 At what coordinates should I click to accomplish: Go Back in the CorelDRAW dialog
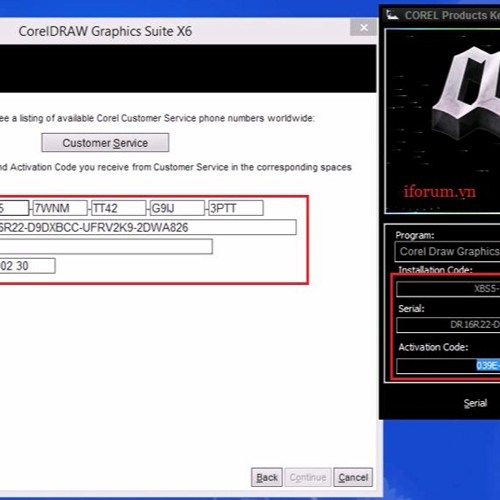pos(267,477)
